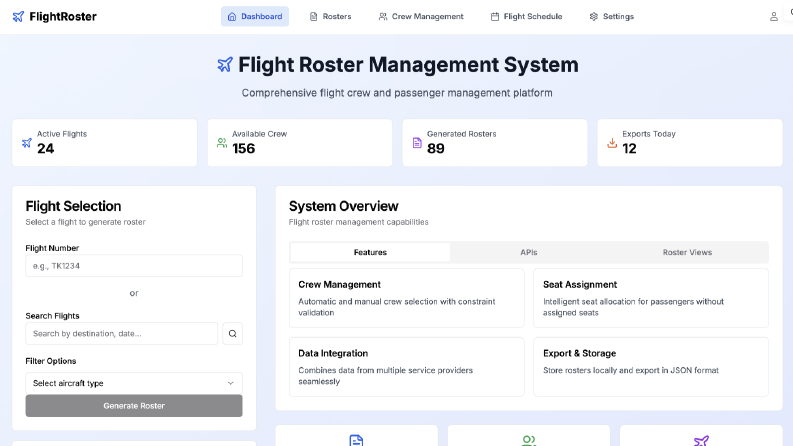
Task: Switch to the APIs tab
Action: (528, 252)
